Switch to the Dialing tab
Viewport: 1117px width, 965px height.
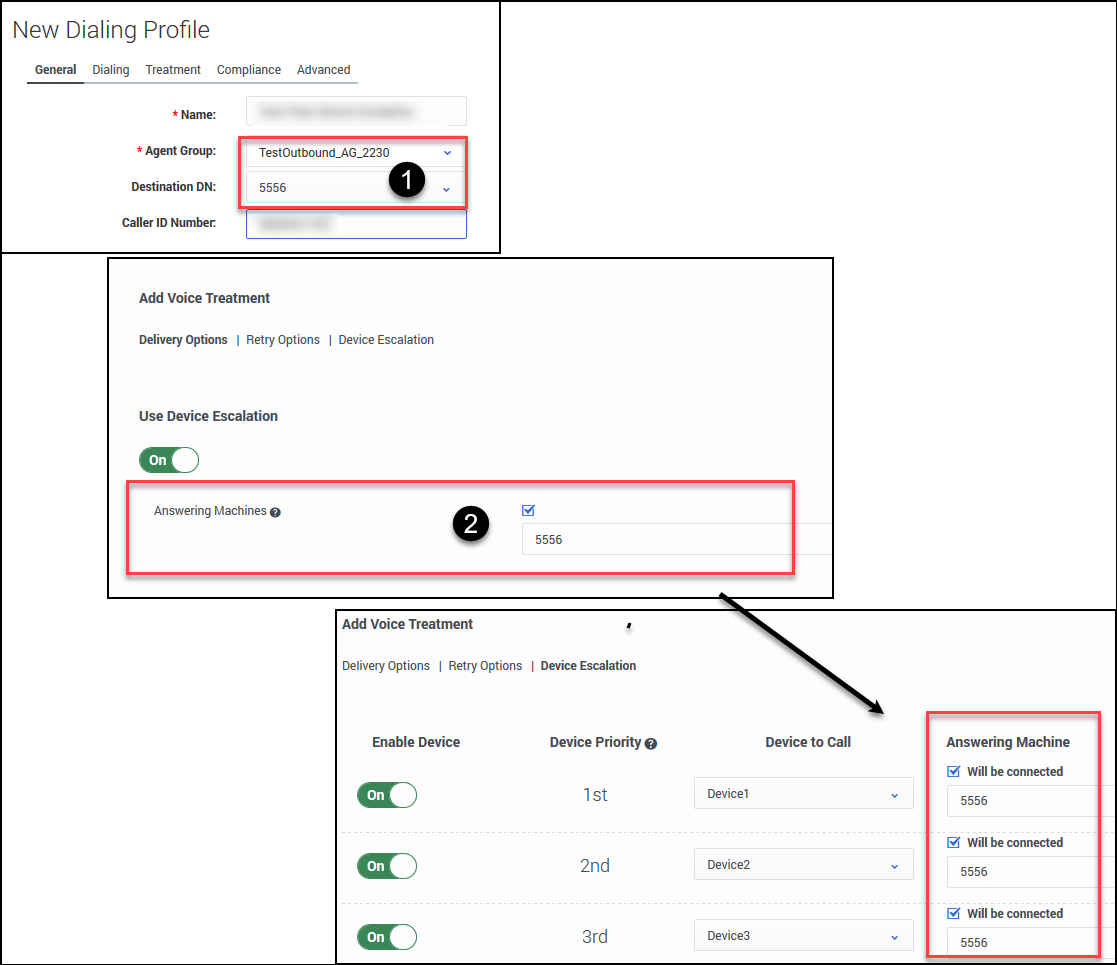tap(111, 70)
